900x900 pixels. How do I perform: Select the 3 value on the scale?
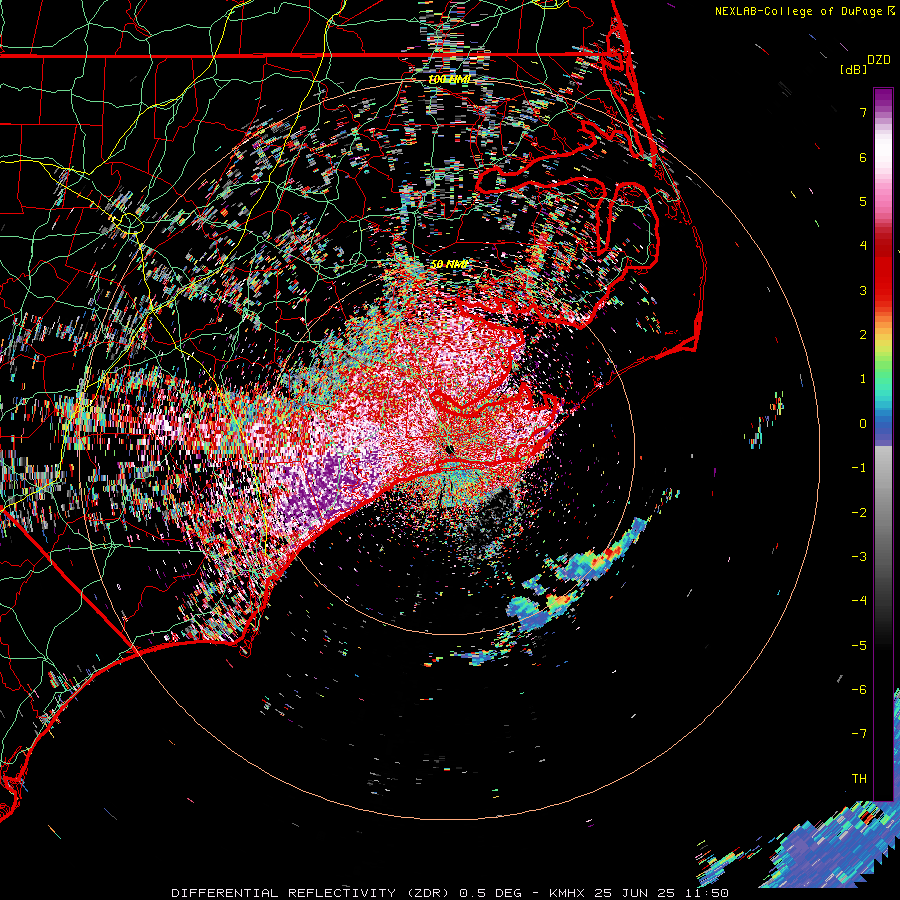863,290
